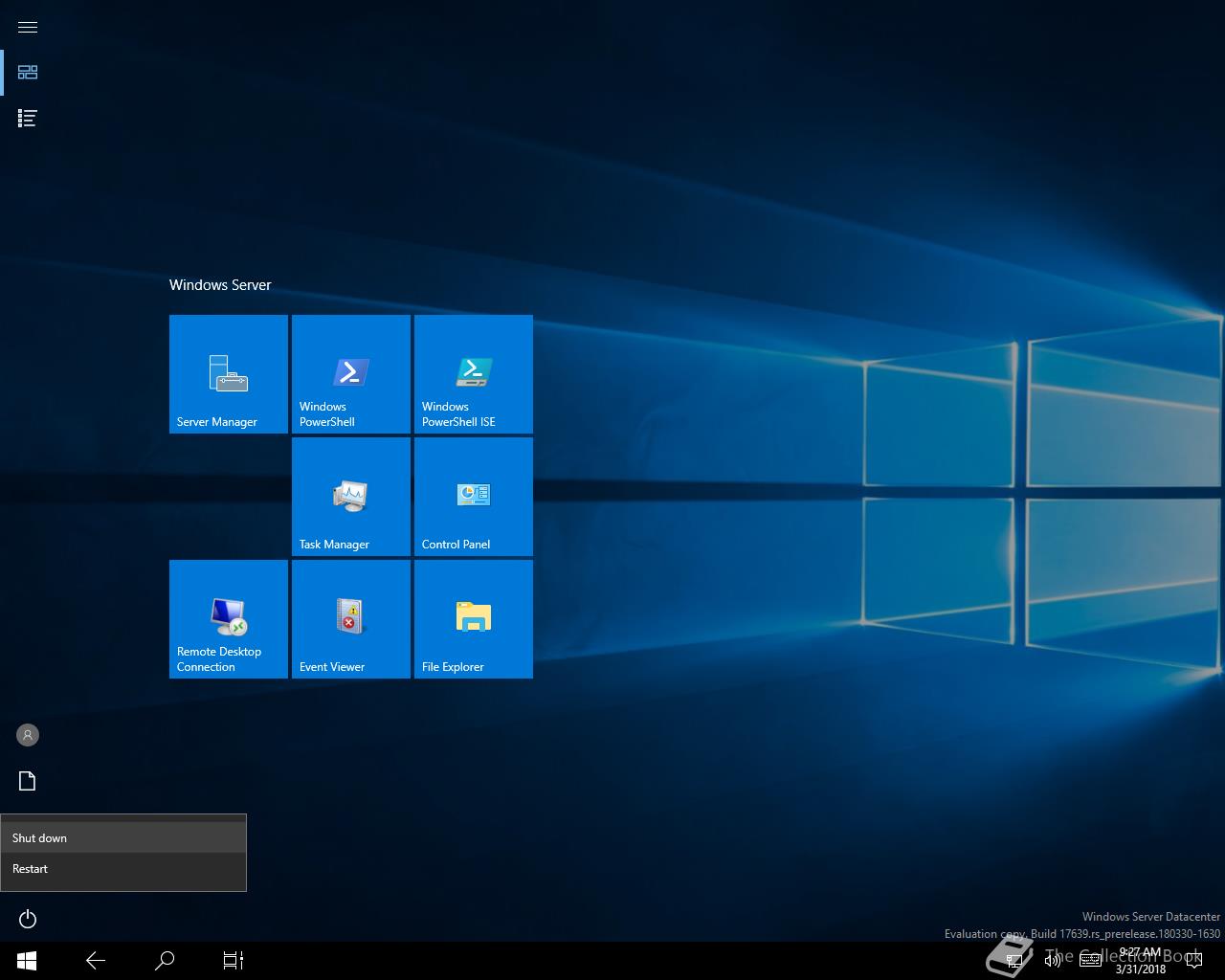Launch the Windows PowerShell tile
The height and width of the screenshot is (980, 1225).
(351, 374)
